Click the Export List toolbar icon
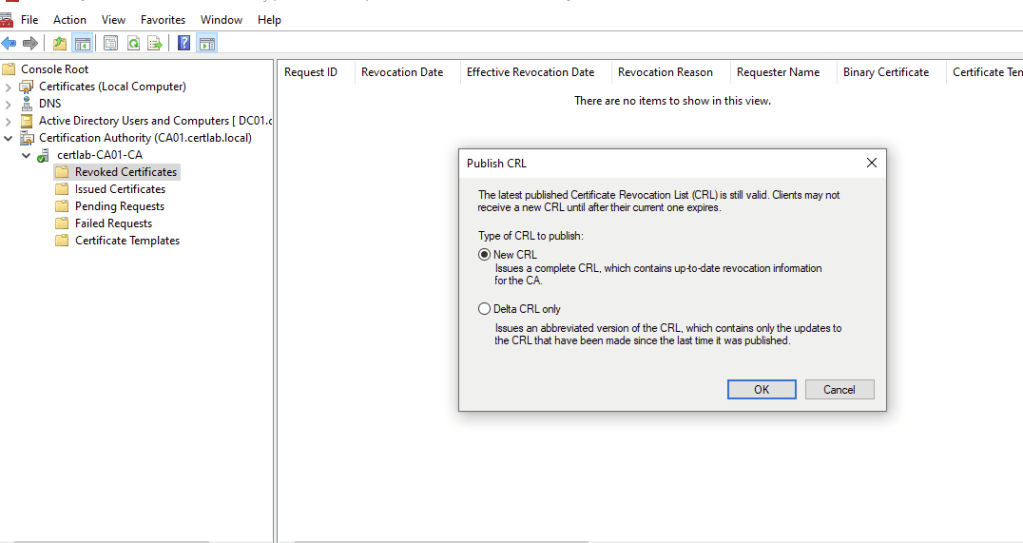 [x=155, y=43]
